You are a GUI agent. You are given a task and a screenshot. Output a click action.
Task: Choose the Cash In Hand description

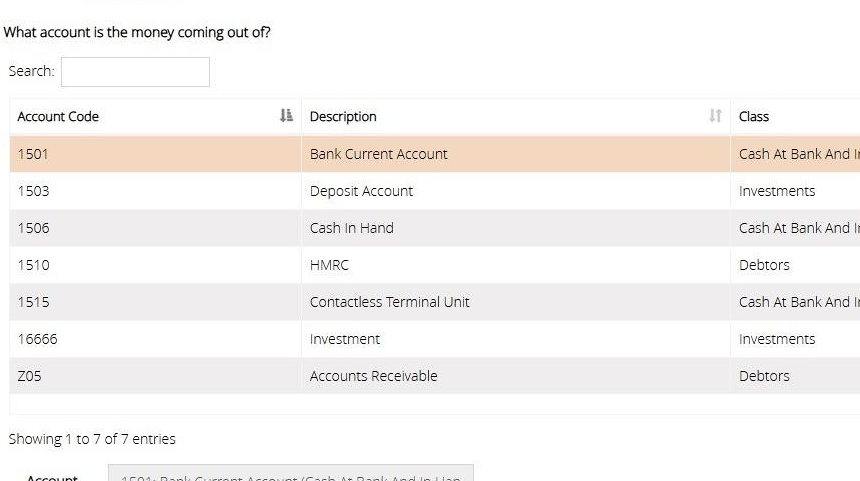351,228
